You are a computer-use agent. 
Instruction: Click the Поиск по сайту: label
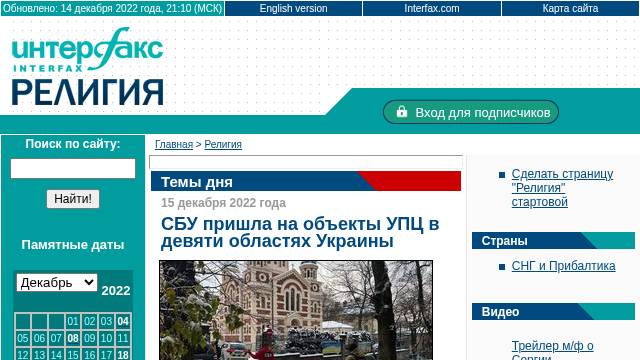tap(73, 144)
